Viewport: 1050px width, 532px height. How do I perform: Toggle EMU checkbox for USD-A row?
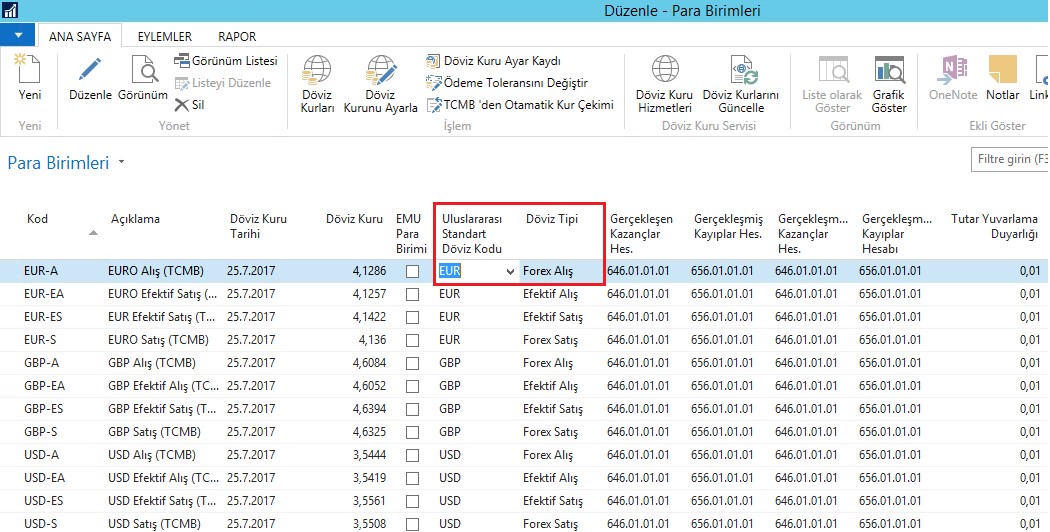pyautogui.click(x=412, y=456)
